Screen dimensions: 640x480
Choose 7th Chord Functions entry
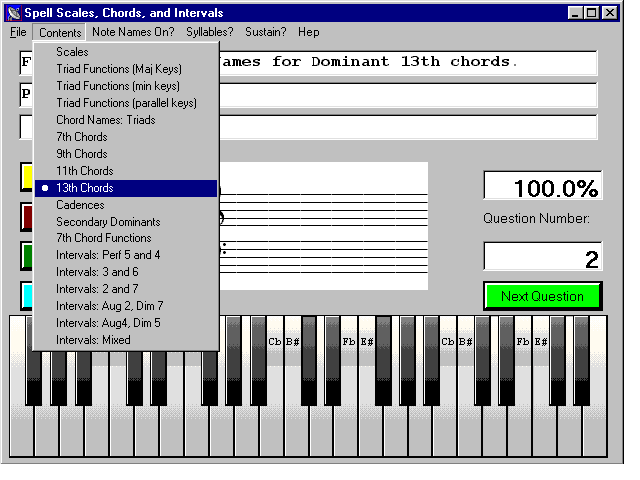pos(126,238)
